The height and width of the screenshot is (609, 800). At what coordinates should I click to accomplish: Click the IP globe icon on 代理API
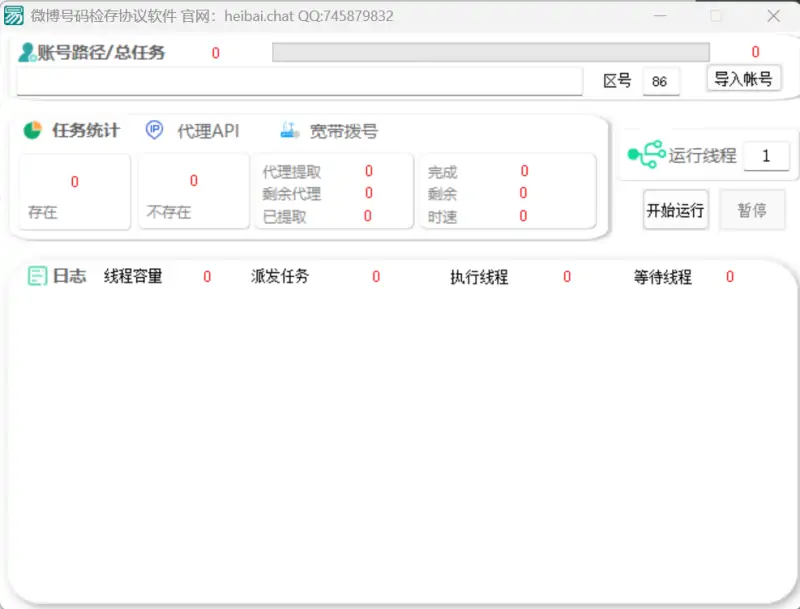154,128
